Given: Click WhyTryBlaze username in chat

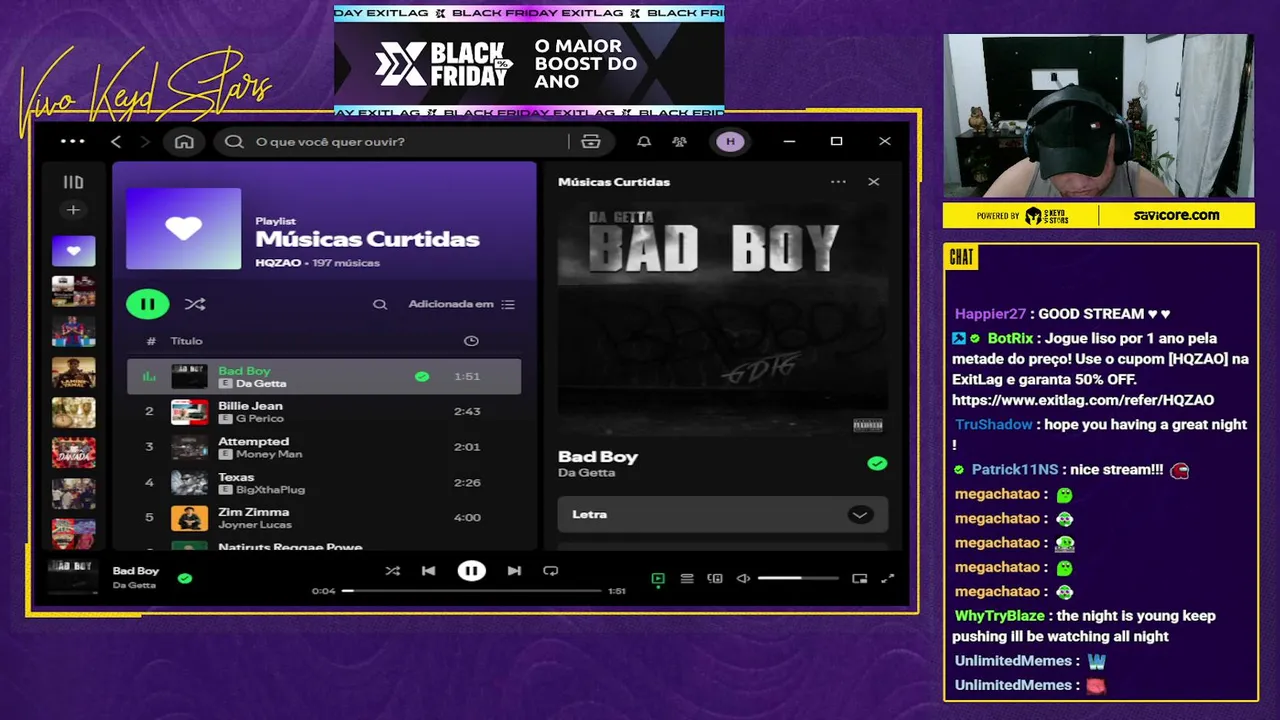Looking at the screenshot, I should tap(999, 615).
